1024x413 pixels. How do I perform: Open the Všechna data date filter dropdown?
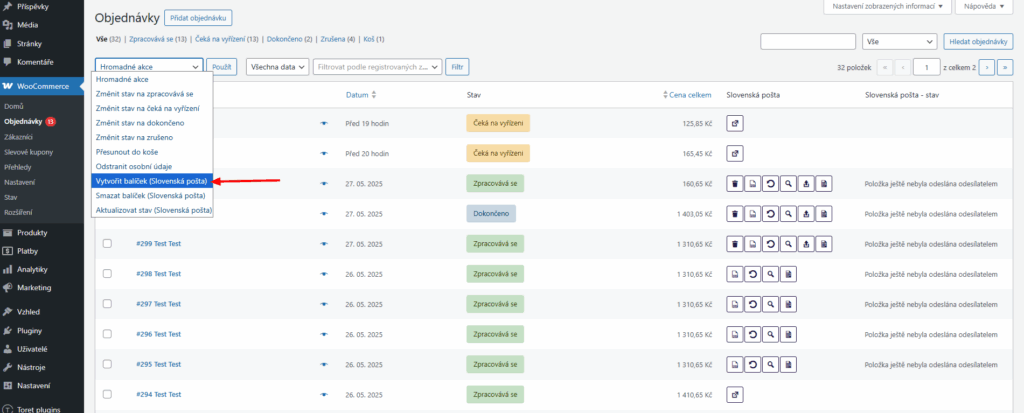point(277,67)
